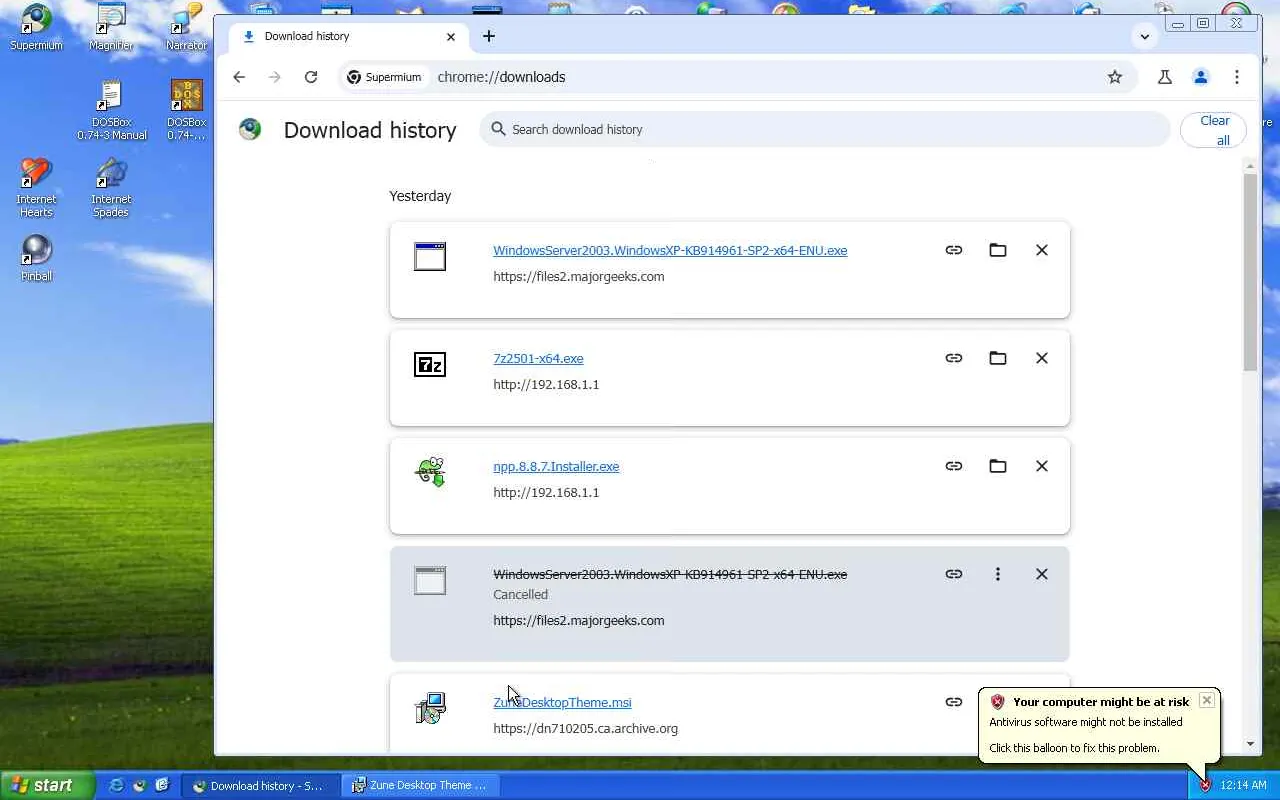This screenshot has width=1280, height=800.
Task: Click the Clear all button
Action: tap(1214, 130)
